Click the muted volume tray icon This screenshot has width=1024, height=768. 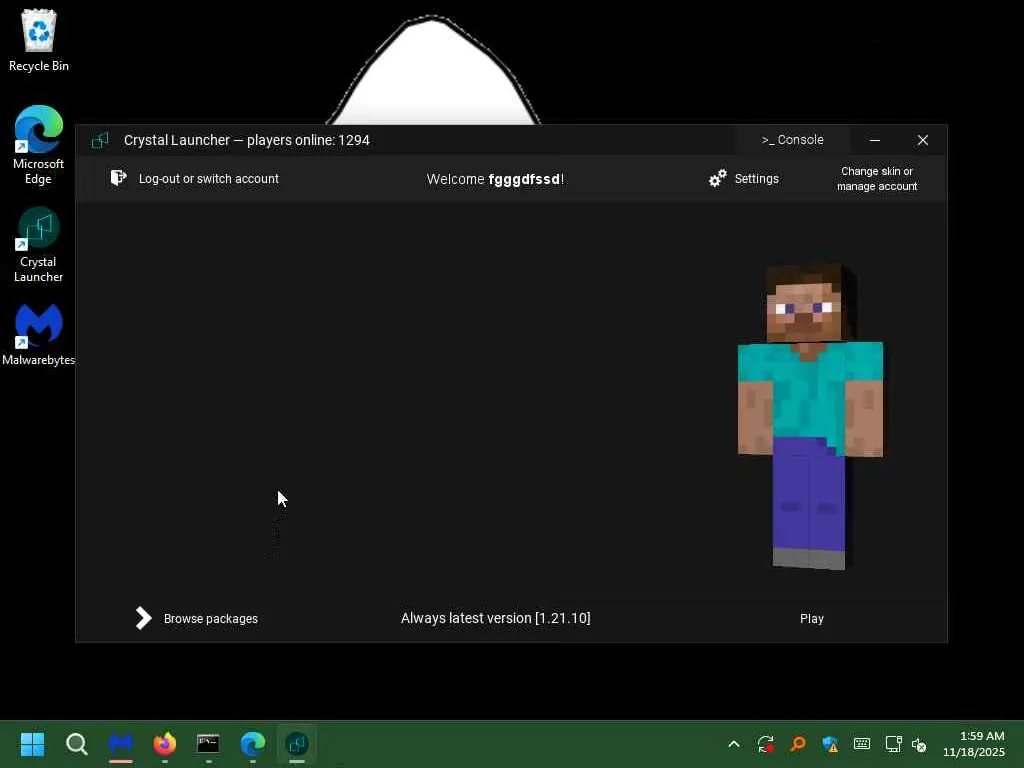[x=919, y=744]
